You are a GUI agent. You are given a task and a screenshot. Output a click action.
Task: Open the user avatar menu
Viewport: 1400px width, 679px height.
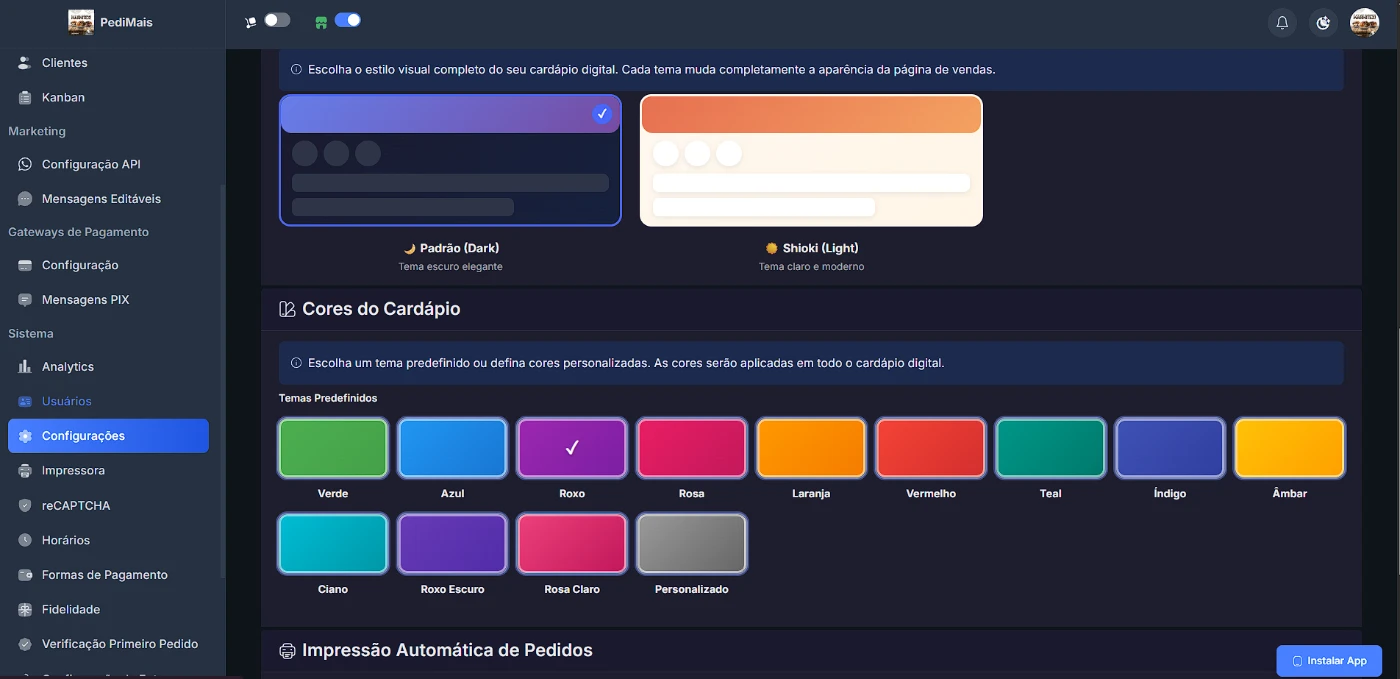[x=1364, y=23]
